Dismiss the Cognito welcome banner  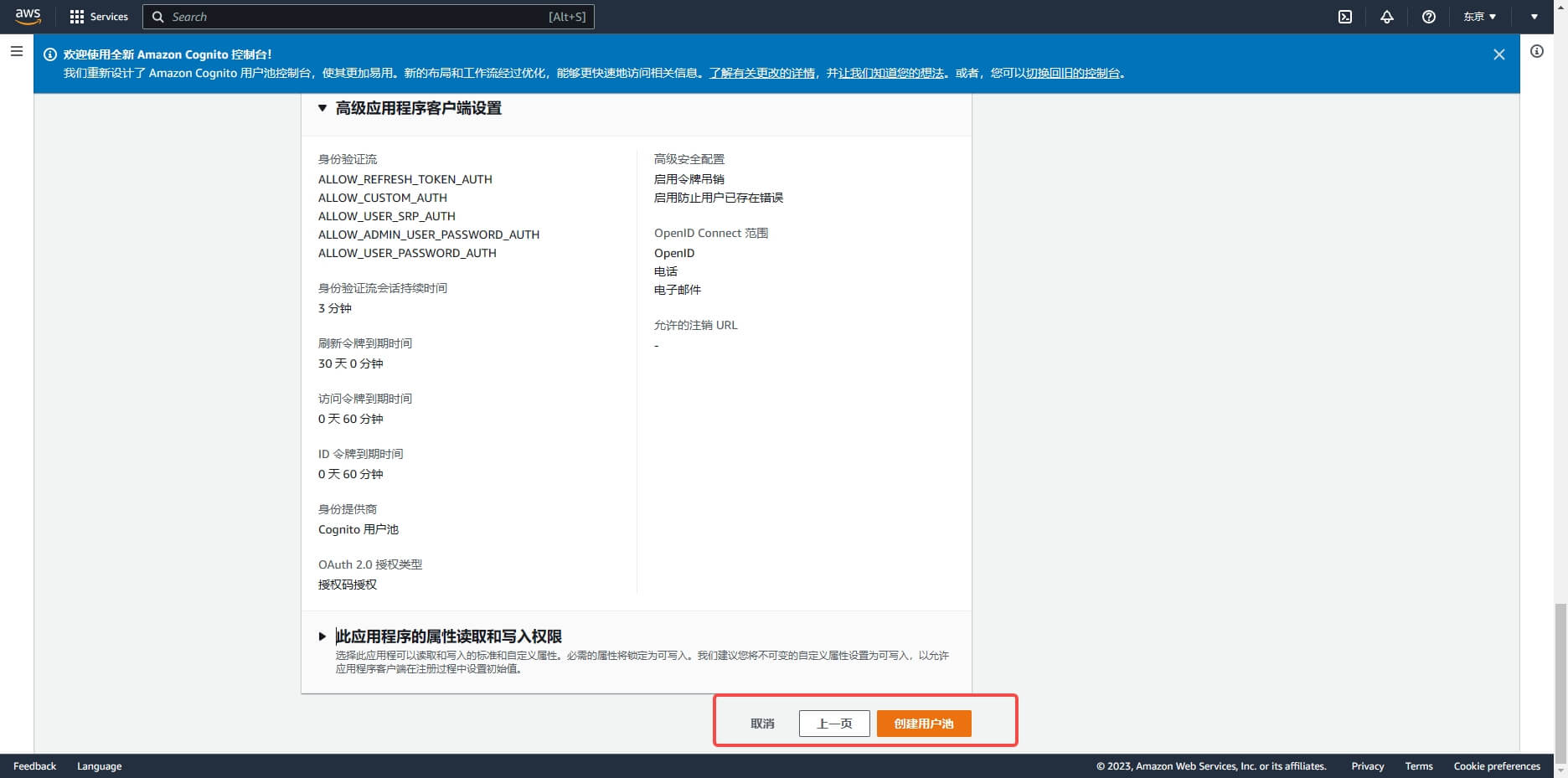click(x=1498, y=54)
